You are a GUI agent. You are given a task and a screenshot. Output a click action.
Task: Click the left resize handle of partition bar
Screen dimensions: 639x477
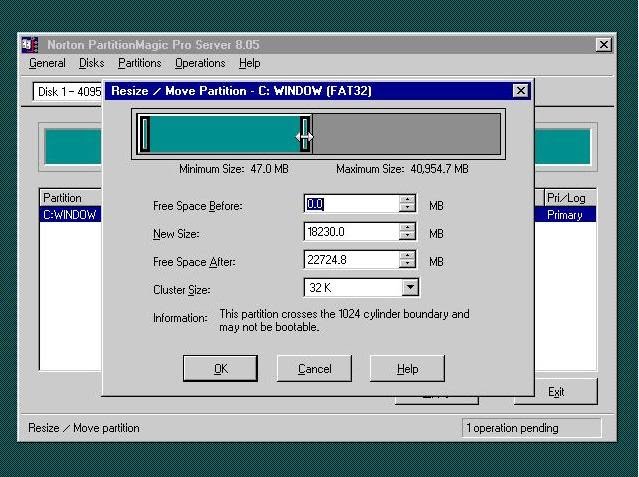pyautogui.click(x=145, y=134)
